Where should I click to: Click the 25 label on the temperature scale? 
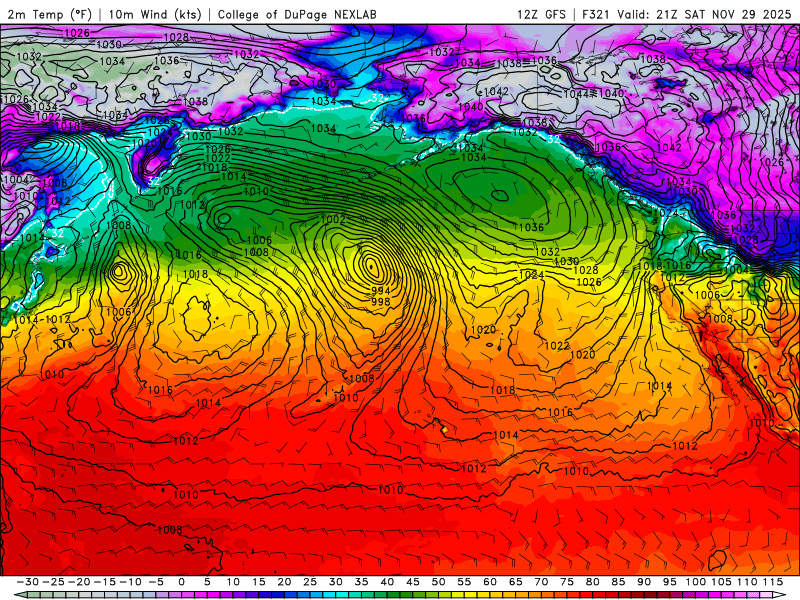(x=310, y=582)
